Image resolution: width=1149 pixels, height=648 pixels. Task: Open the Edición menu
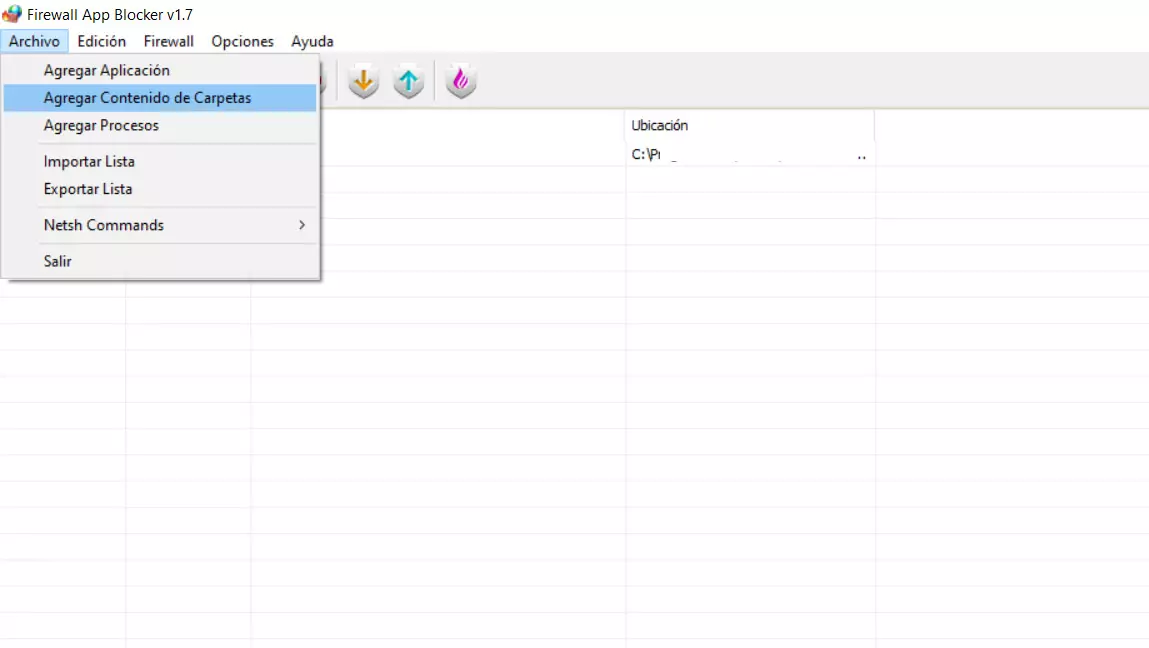pos(102,41)
